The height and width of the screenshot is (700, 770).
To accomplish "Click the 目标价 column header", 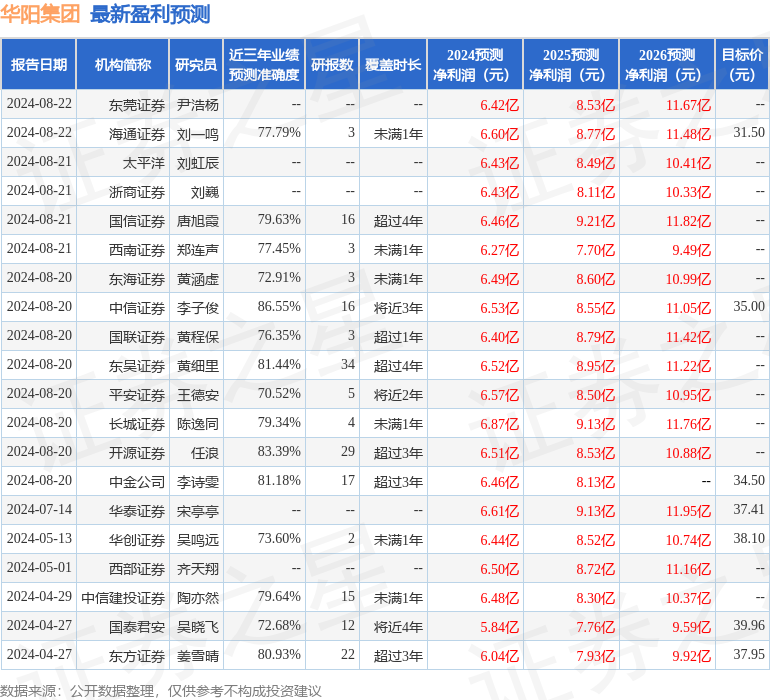I will pos(742,64).
